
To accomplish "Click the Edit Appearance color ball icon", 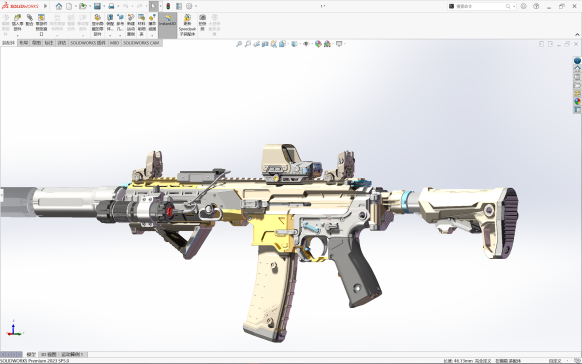I will coord(318,44).
